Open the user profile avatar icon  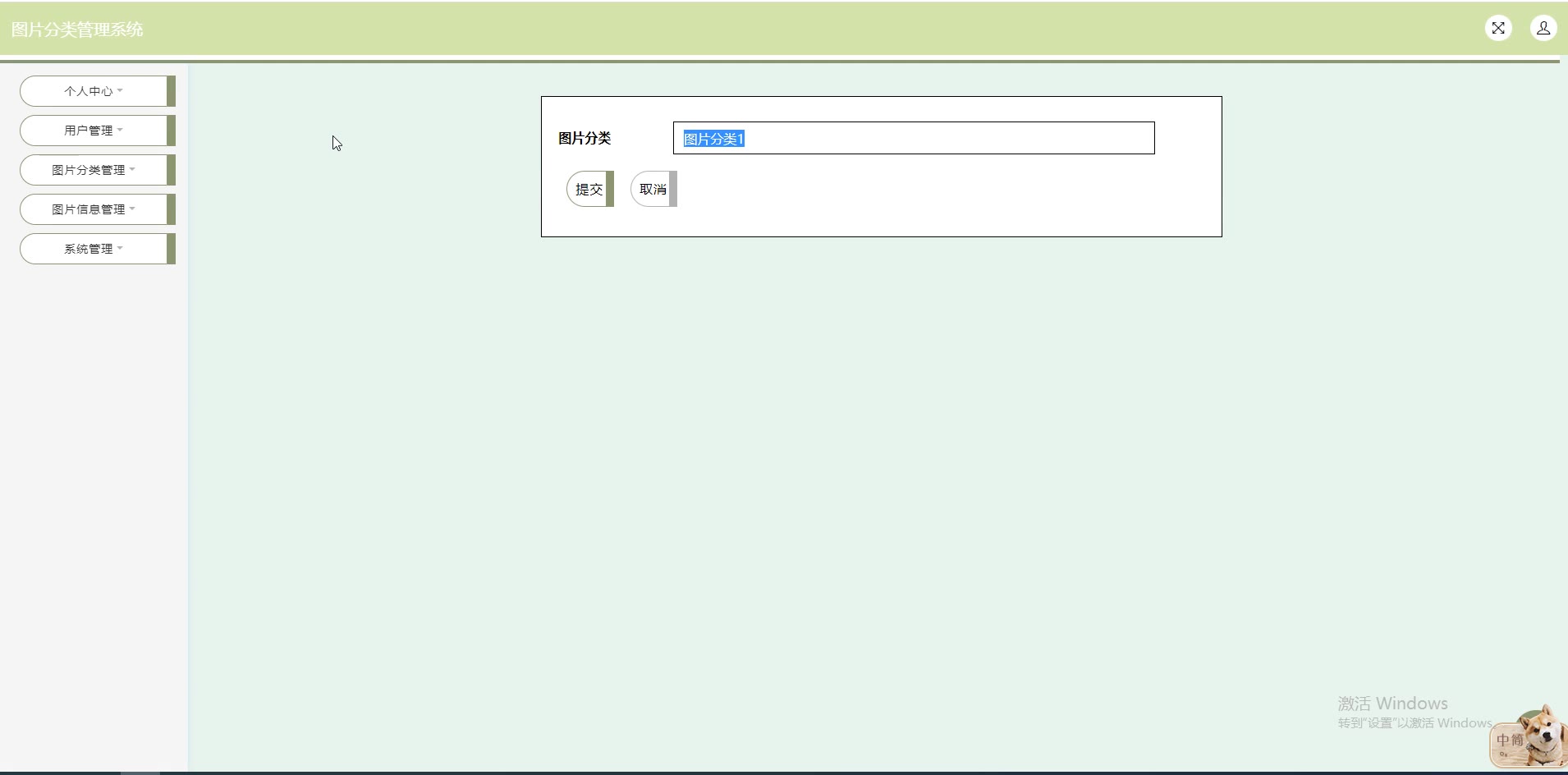[x=1543, y=29]
